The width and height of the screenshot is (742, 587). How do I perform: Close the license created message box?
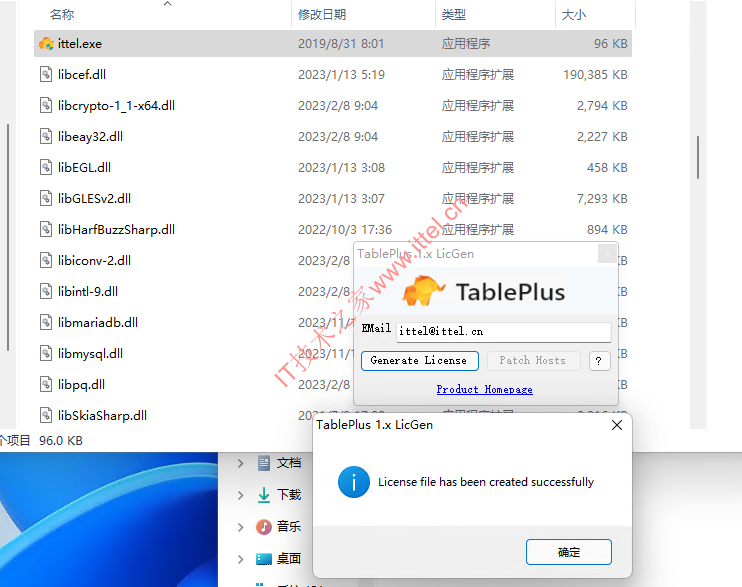(617, 425)
